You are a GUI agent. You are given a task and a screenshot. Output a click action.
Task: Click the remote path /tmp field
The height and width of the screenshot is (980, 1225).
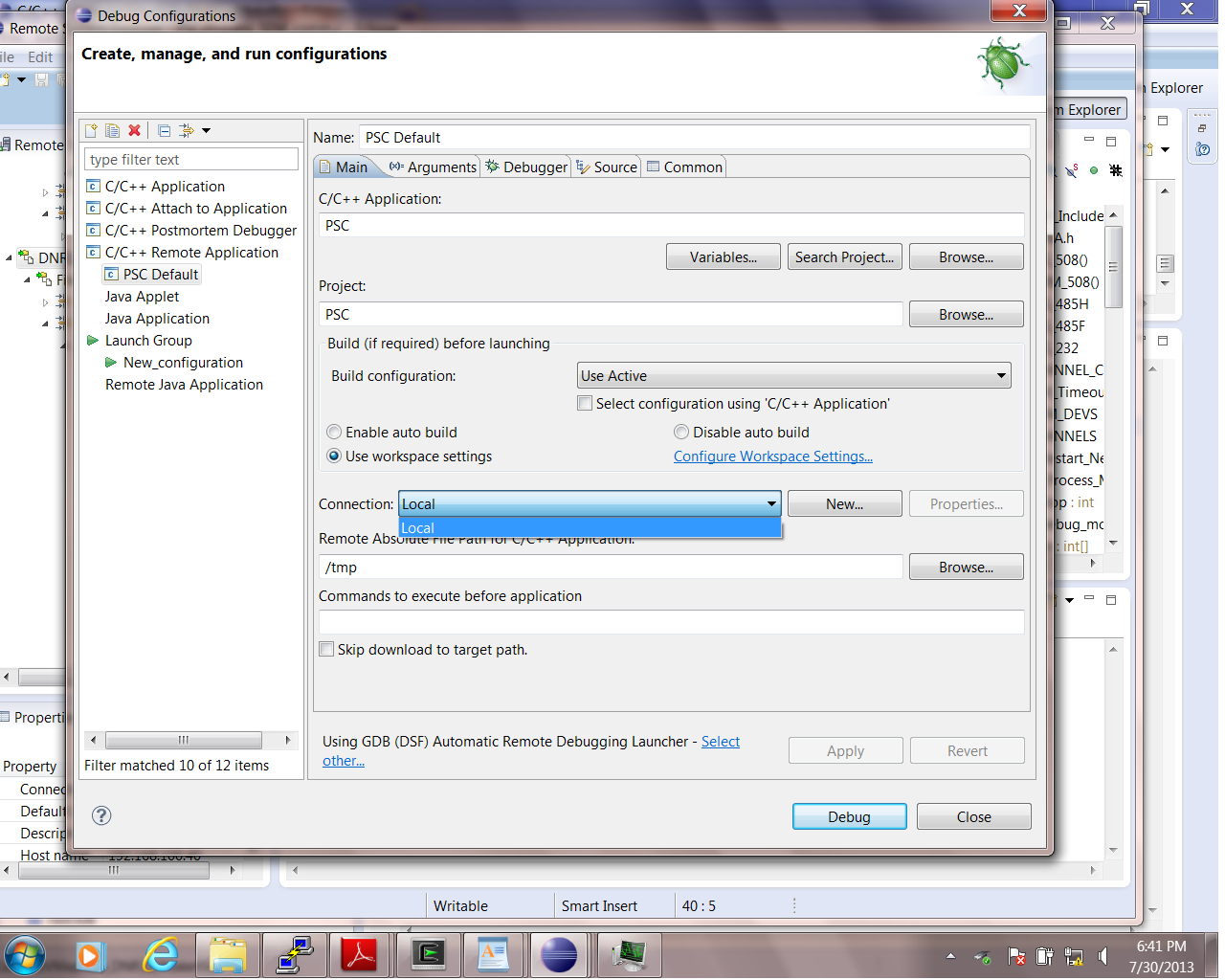(x=611, y=568)
